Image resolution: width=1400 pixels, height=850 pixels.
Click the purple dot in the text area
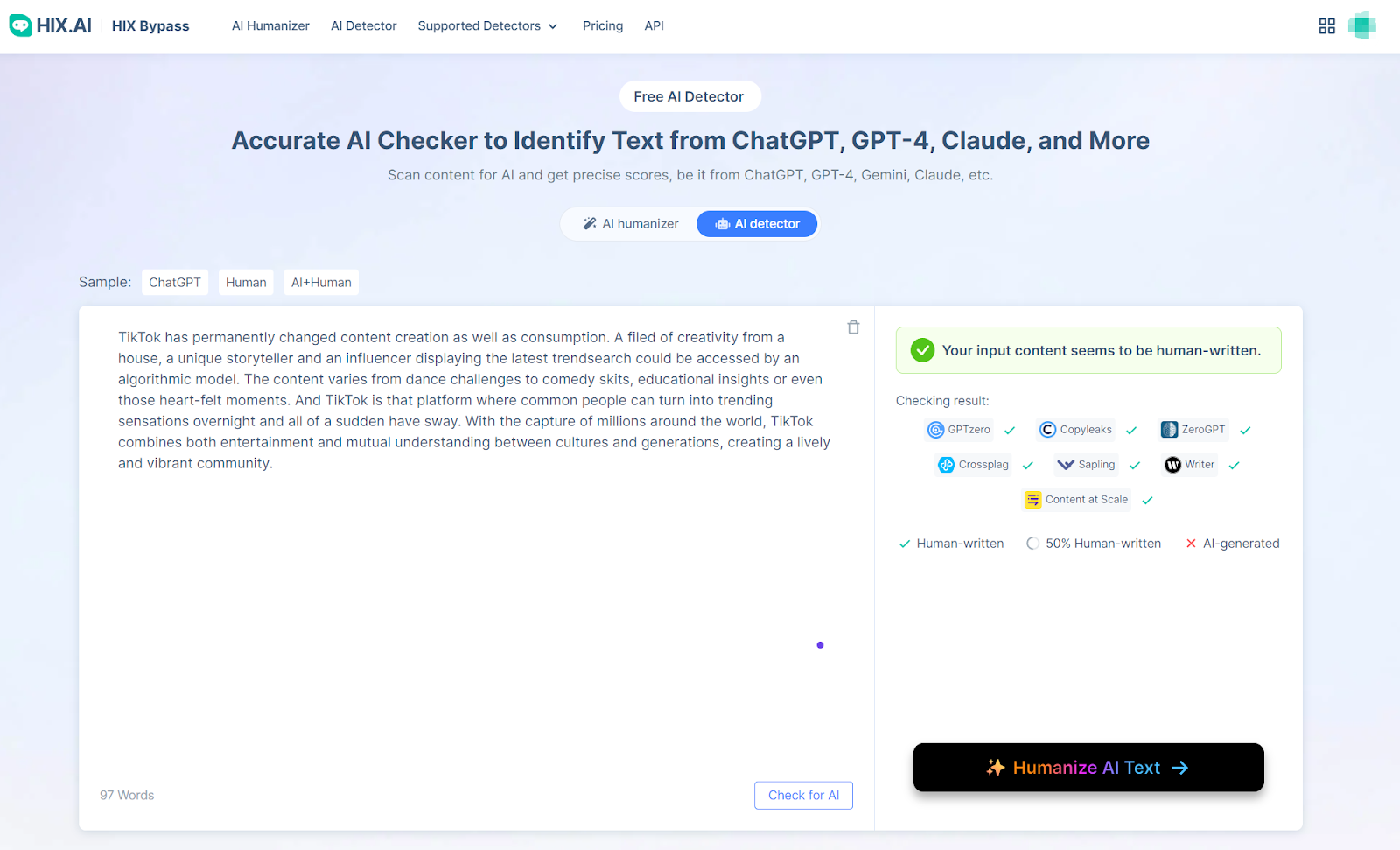point(820,645)
